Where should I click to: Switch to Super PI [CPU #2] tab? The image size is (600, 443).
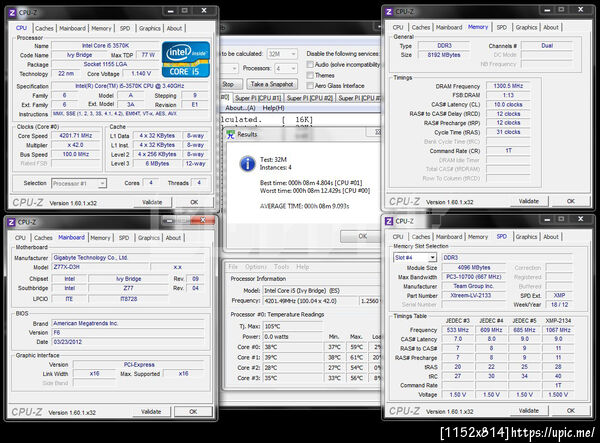pyautogui.click(x=310, y=98)
